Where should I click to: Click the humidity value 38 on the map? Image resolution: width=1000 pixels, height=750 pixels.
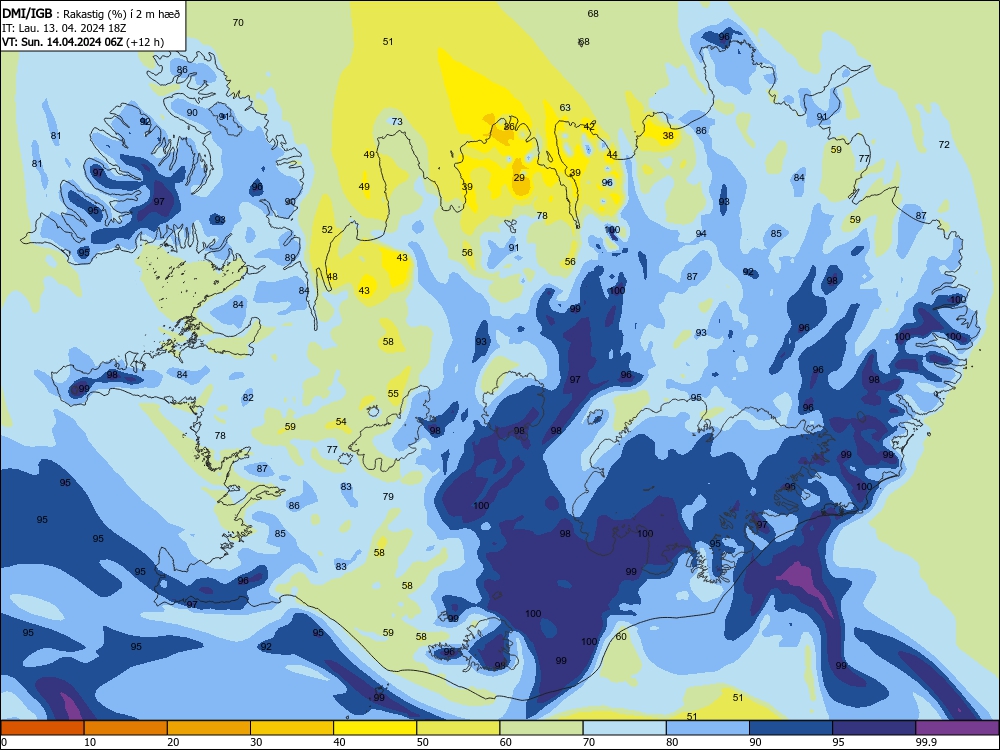pyautogui.click(x=668, y=135)
